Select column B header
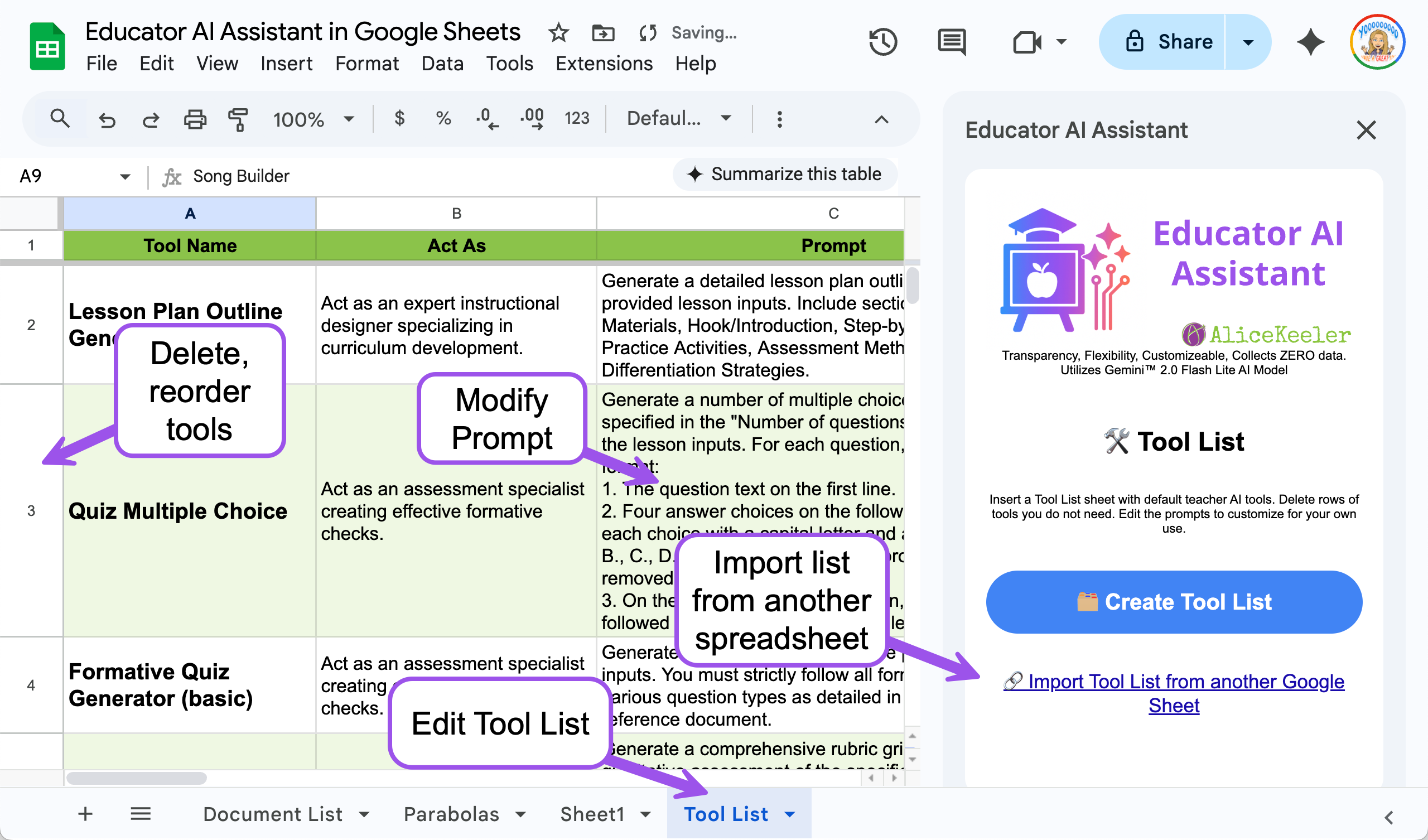 click(x=456, y=213)
